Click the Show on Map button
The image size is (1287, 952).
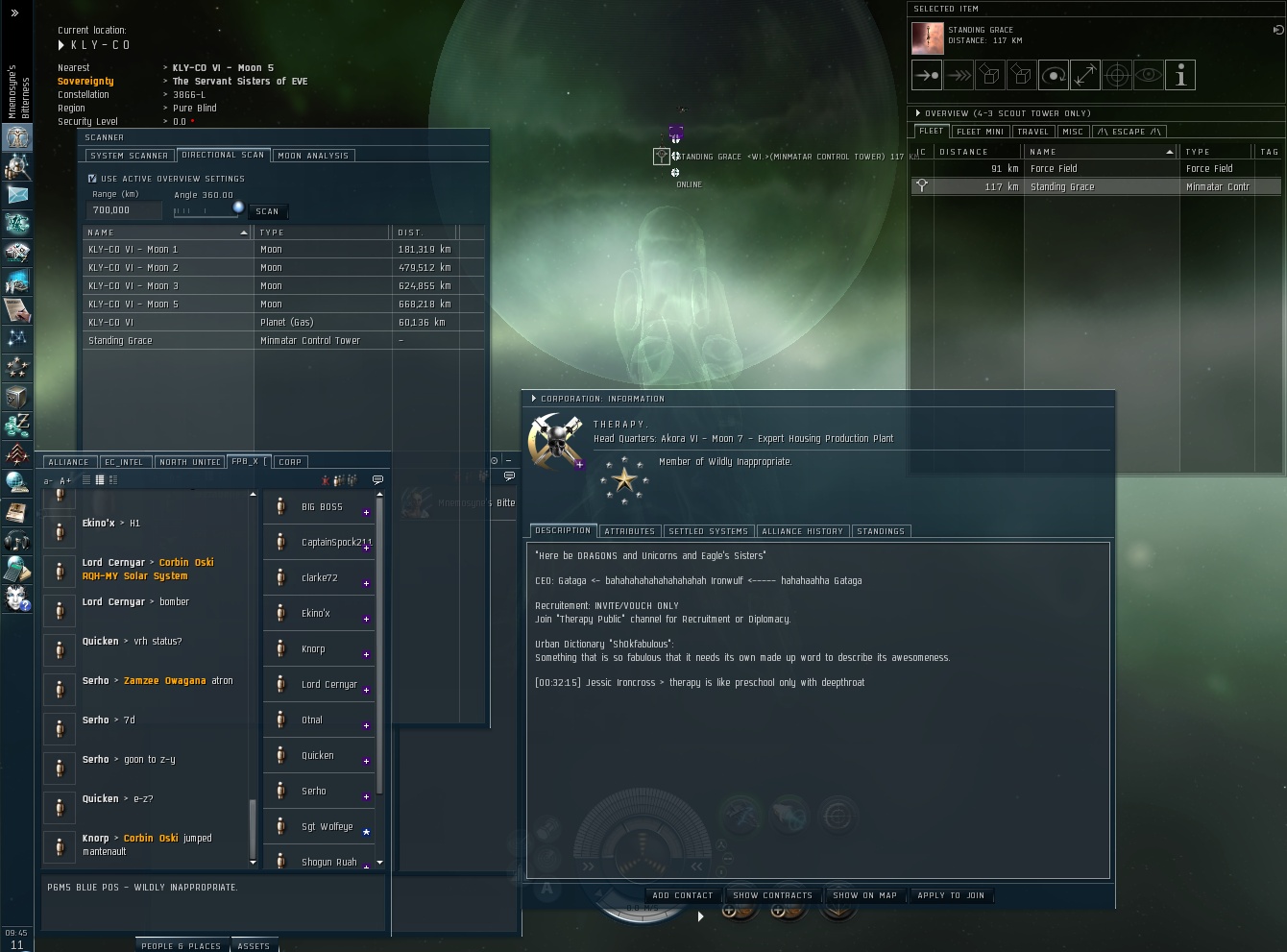(x=865, y=895)
